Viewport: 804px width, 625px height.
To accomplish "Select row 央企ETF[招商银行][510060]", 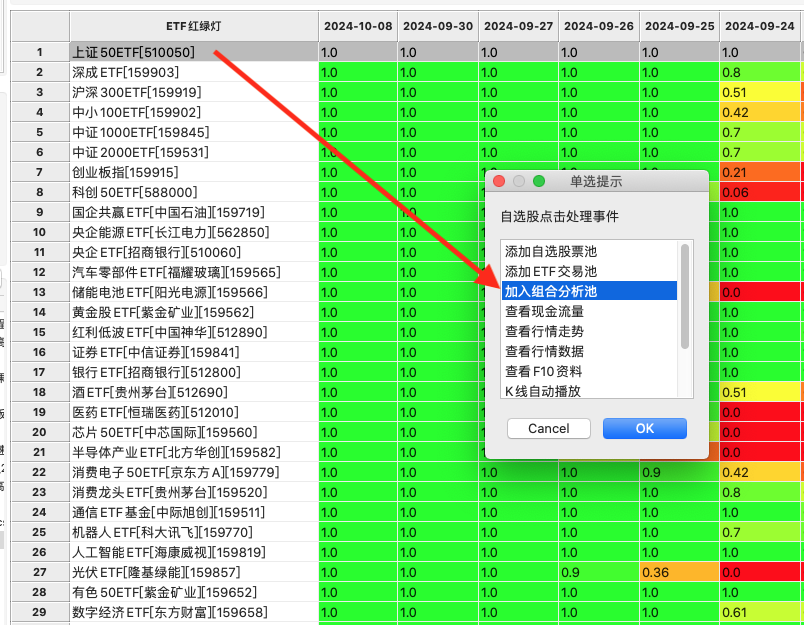I will tap(194, 252).
